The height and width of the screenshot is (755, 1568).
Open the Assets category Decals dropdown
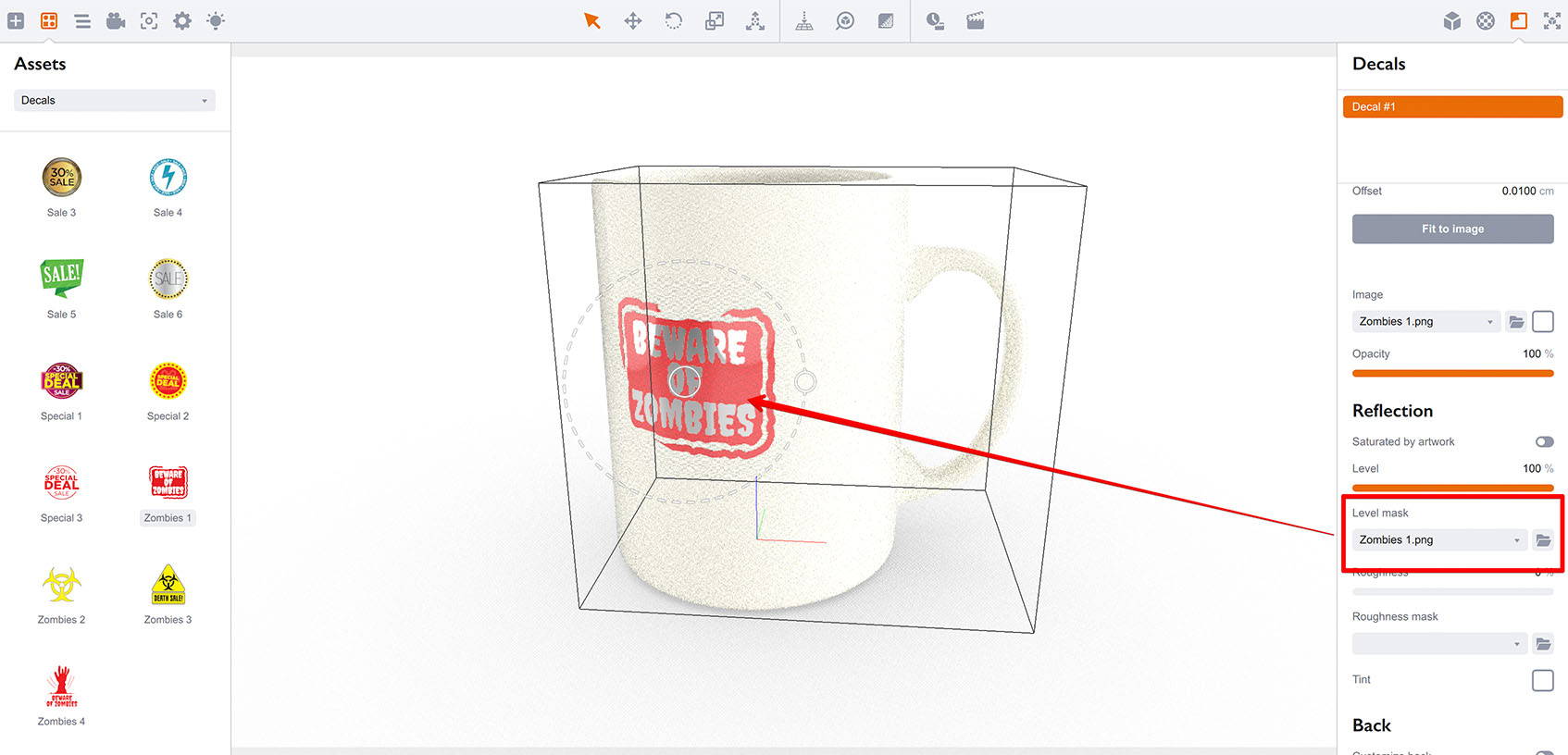point(115,100)
